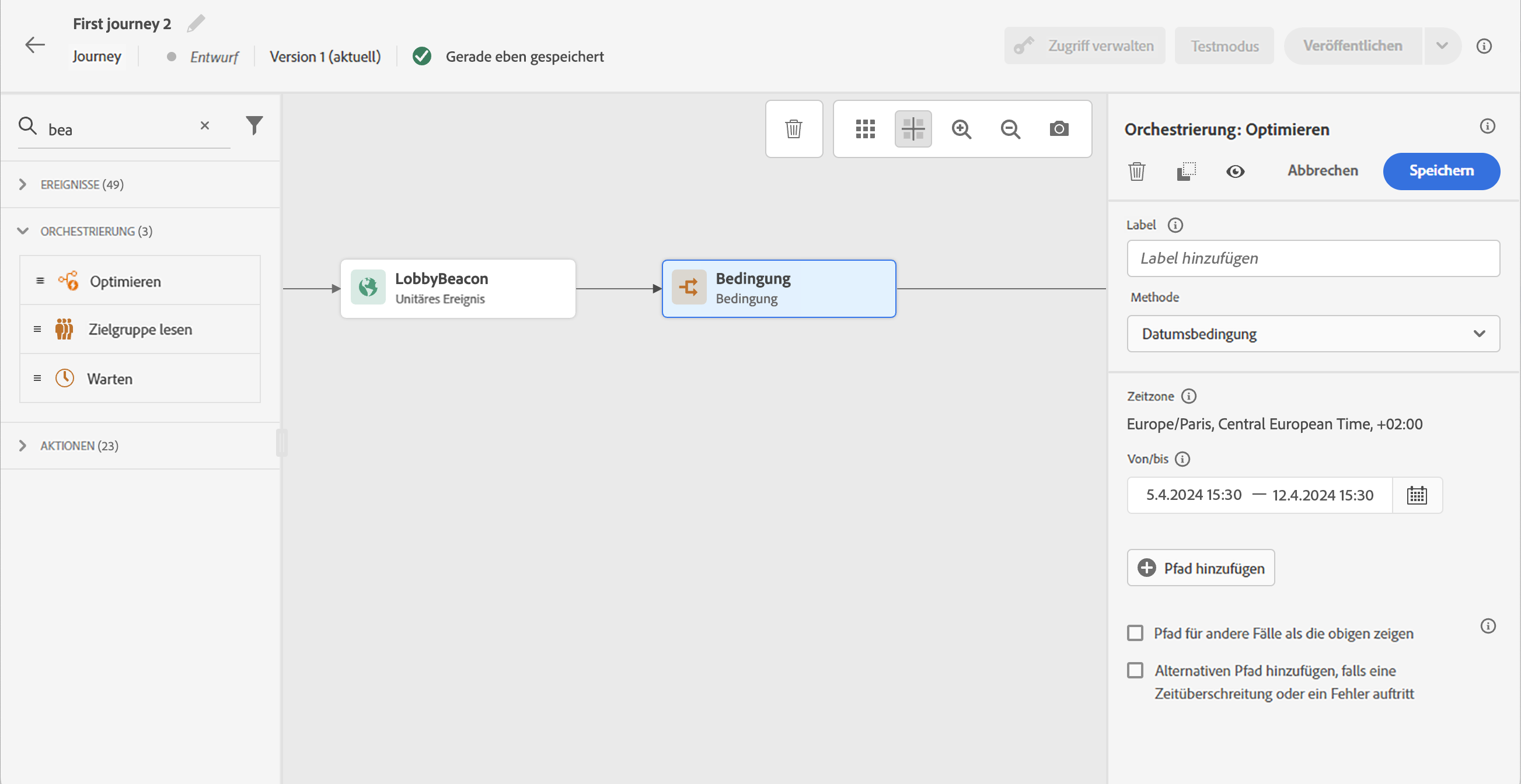The image size is (1521, 784).
Task: Check 'Alternativen Pfad hinzufügen' timeout checkbox
Action: coord(1135,670)
